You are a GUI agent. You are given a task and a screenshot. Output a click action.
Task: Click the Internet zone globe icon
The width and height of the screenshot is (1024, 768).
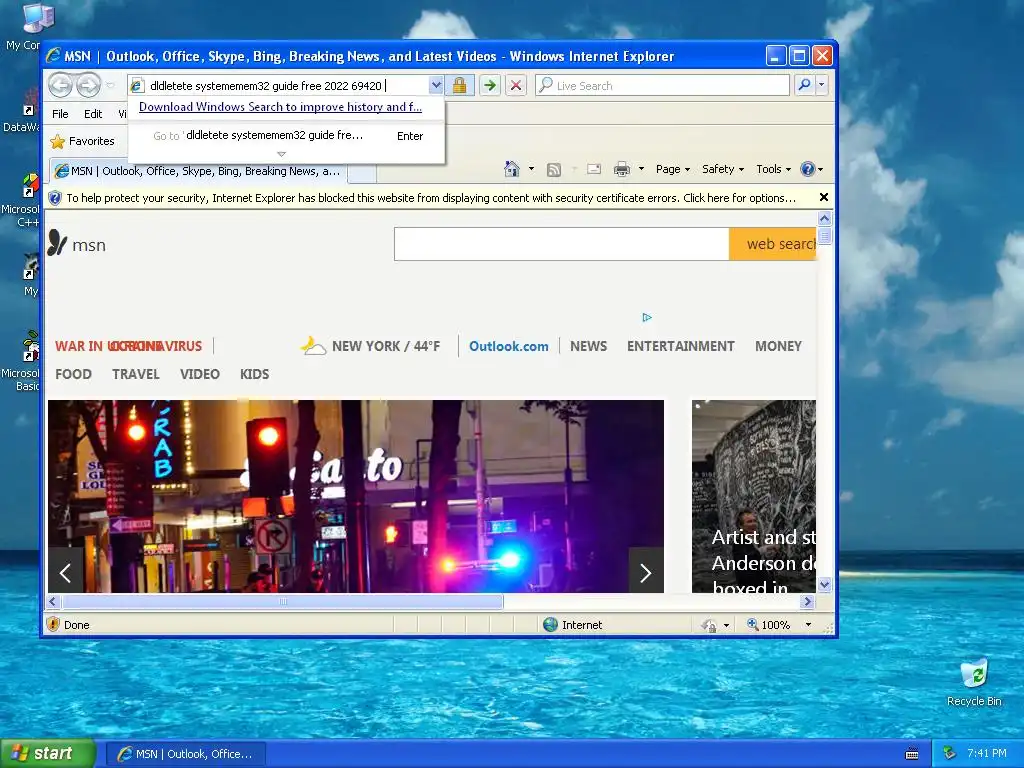click(551, 624)
